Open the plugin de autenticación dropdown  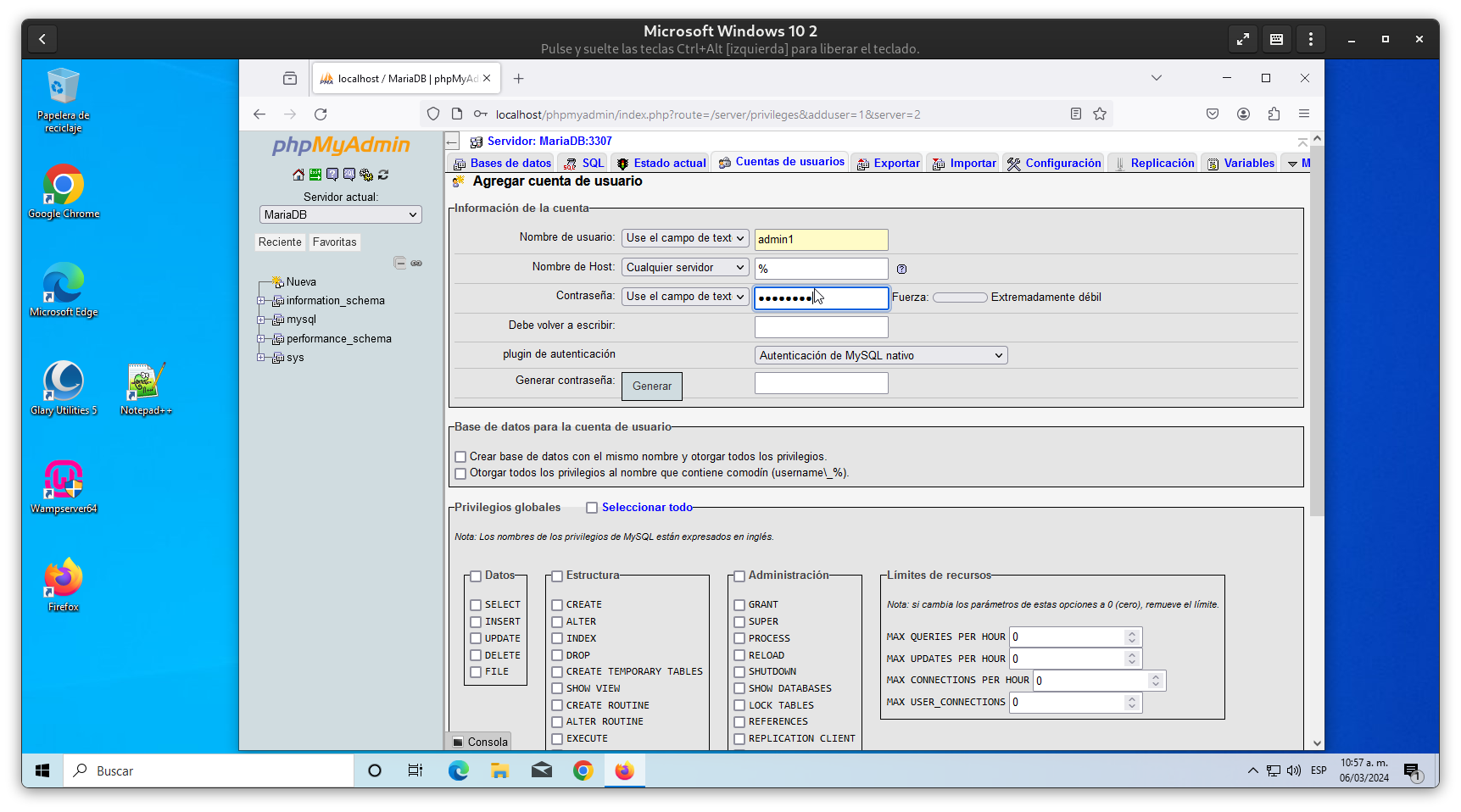click(880, 356)
